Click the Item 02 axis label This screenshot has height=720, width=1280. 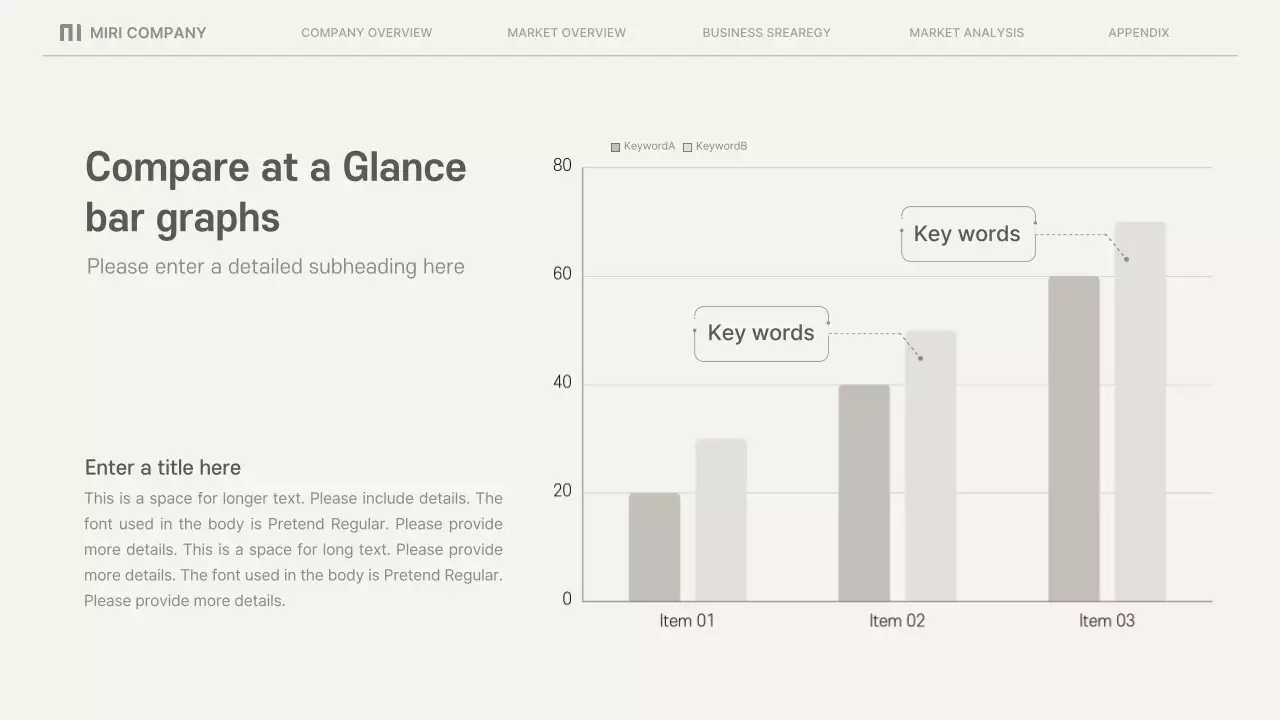click(x=897, y=621)
